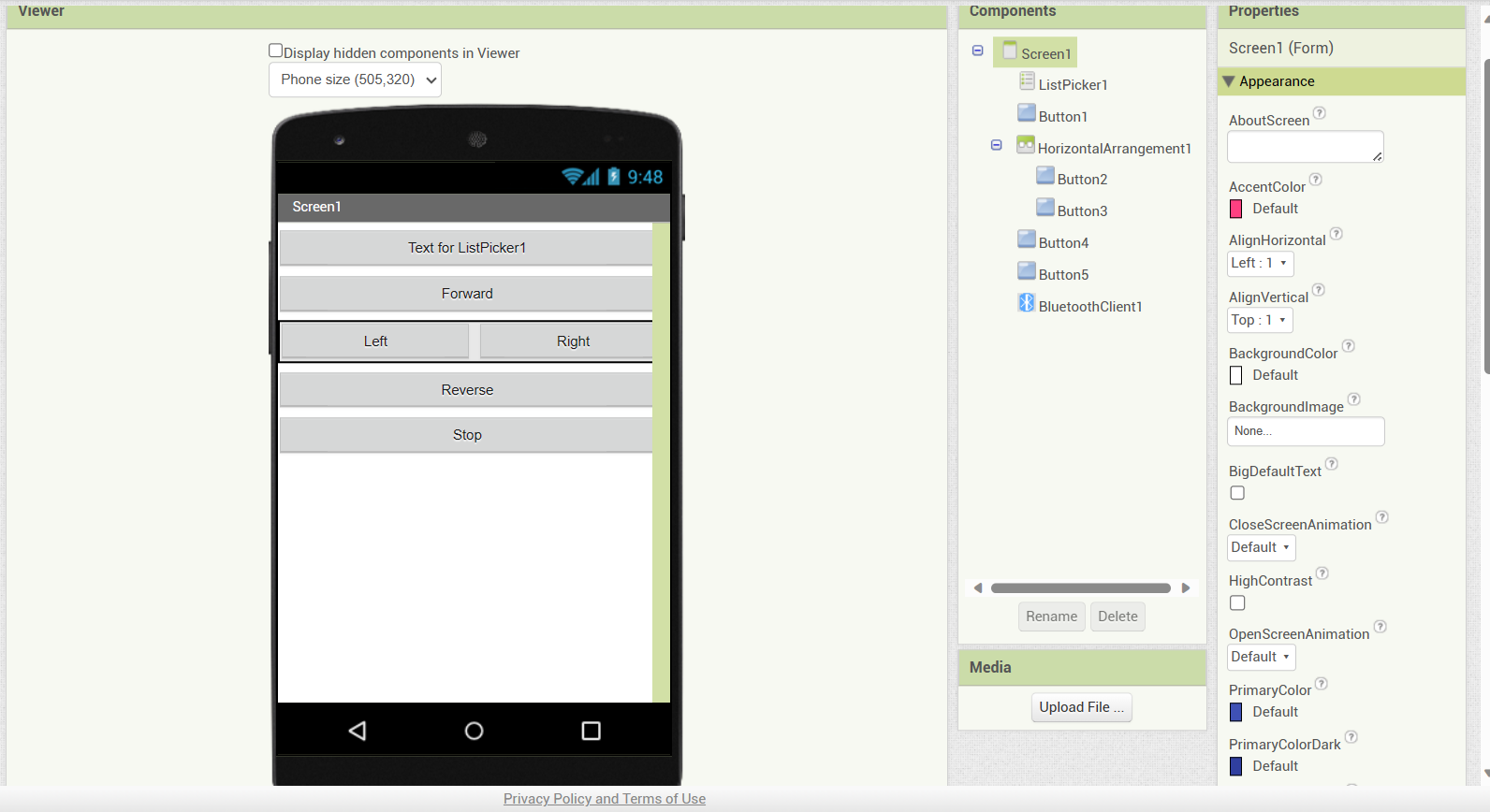Open the Phone size dropdown

tap(355, 80)
